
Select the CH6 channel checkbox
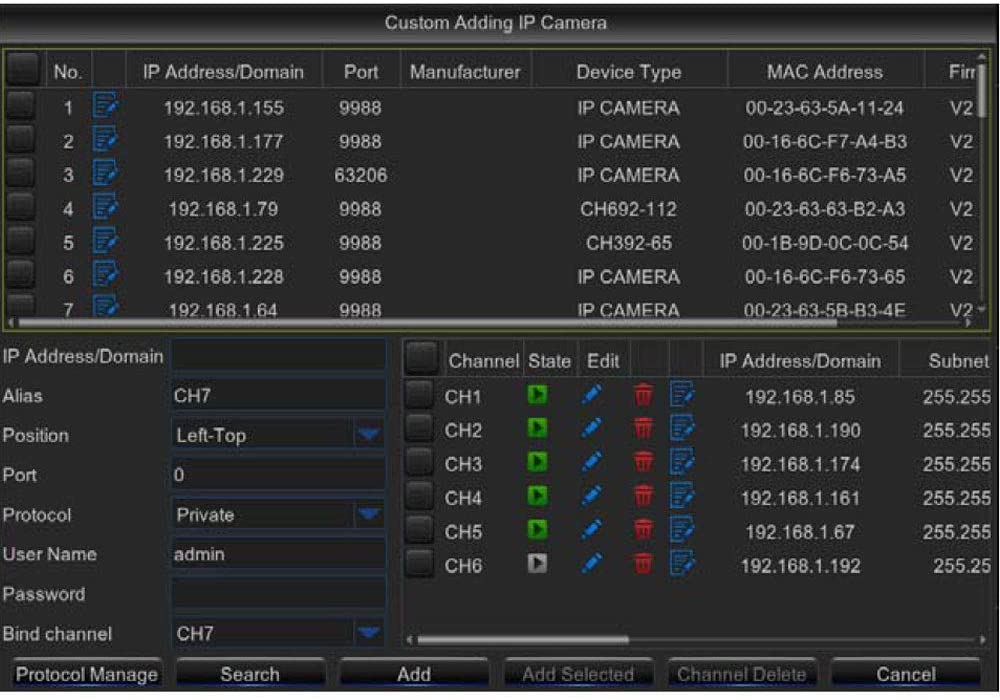click(419, 564)
